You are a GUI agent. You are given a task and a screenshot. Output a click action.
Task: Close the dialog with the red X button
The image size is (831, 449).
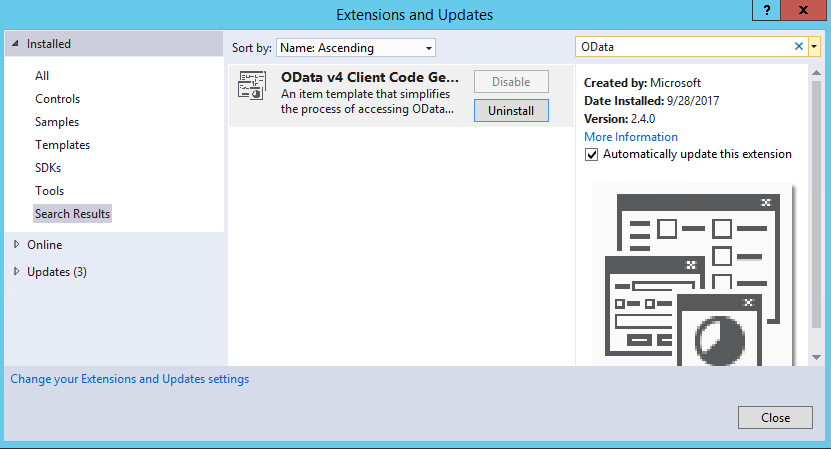pyautogui.click(x=803, y=10)
